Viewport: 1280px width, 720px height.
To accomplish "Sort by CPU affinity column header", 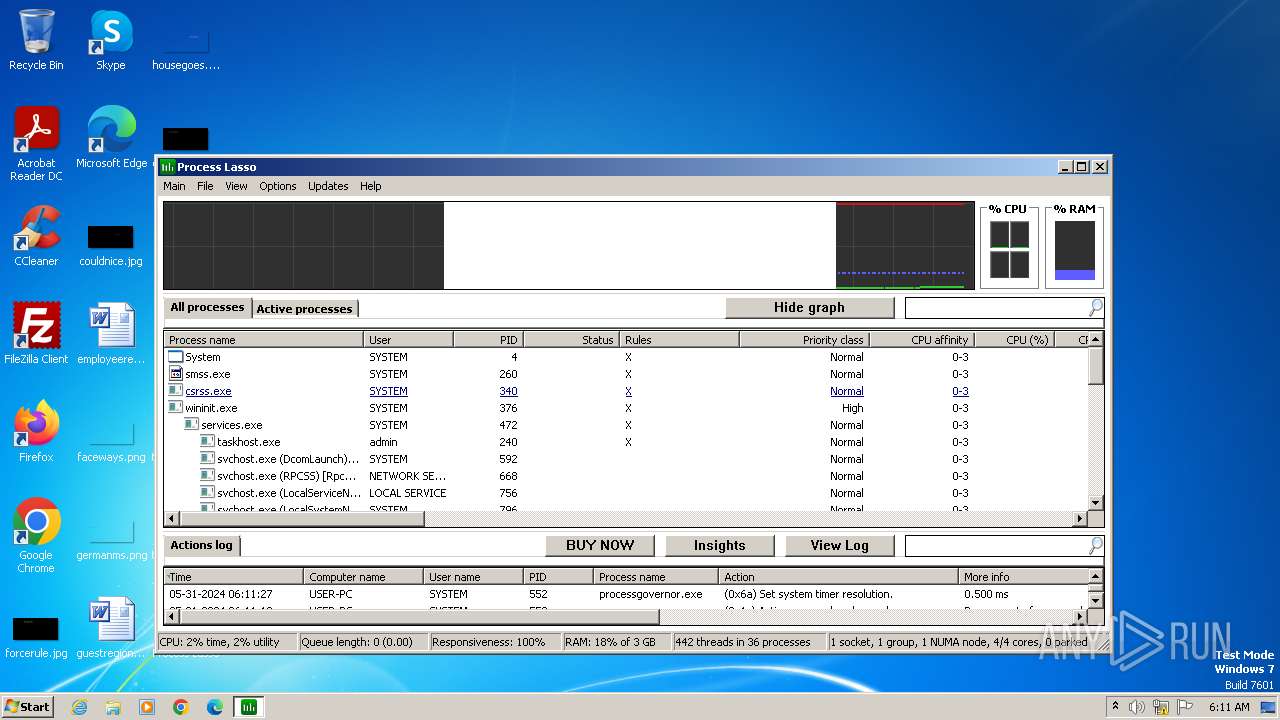I will click(x=923, y=340).
